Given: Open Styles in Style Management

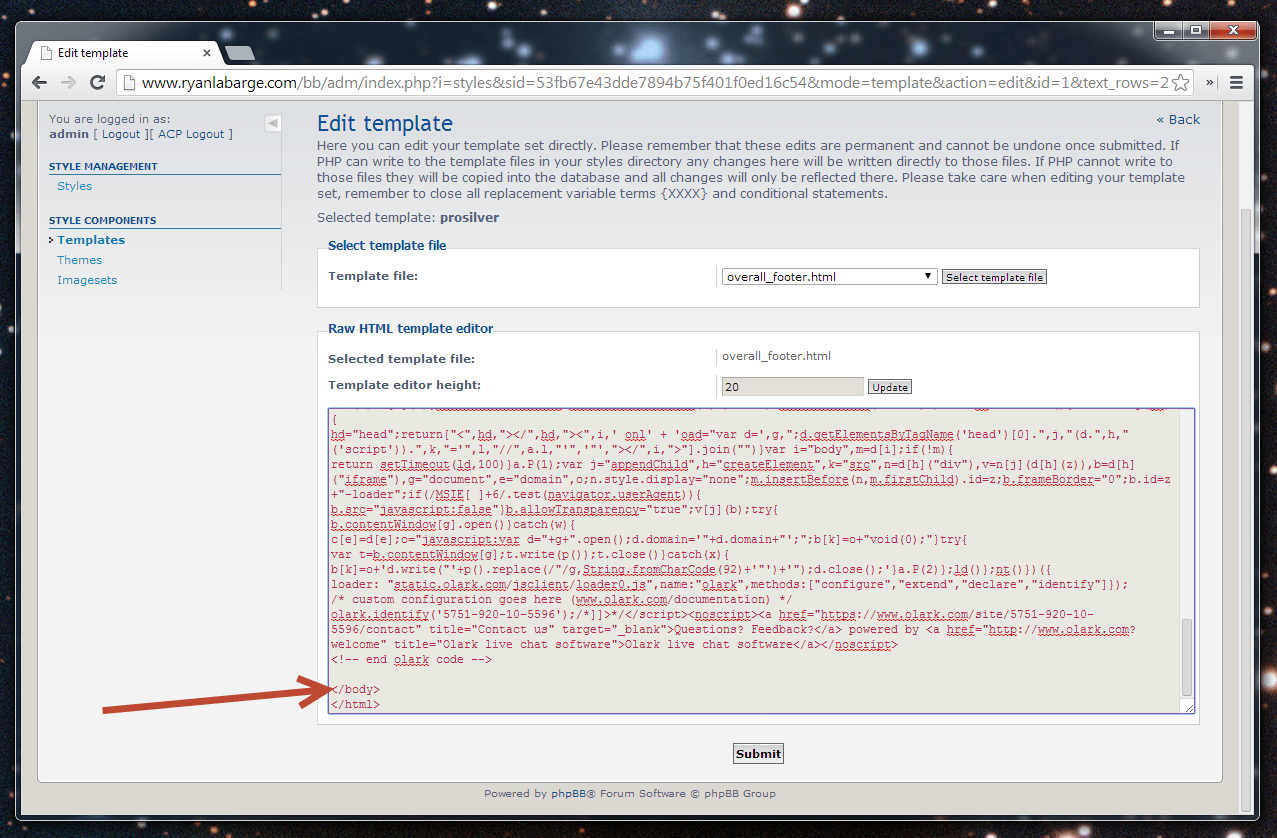Looking at the screenshot, I should (x=74, y=186).
